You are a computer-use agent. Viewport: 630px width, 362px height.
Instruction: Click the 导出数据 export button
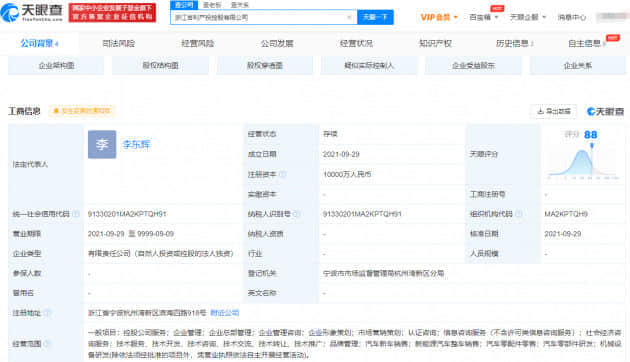tap(554, 111)
